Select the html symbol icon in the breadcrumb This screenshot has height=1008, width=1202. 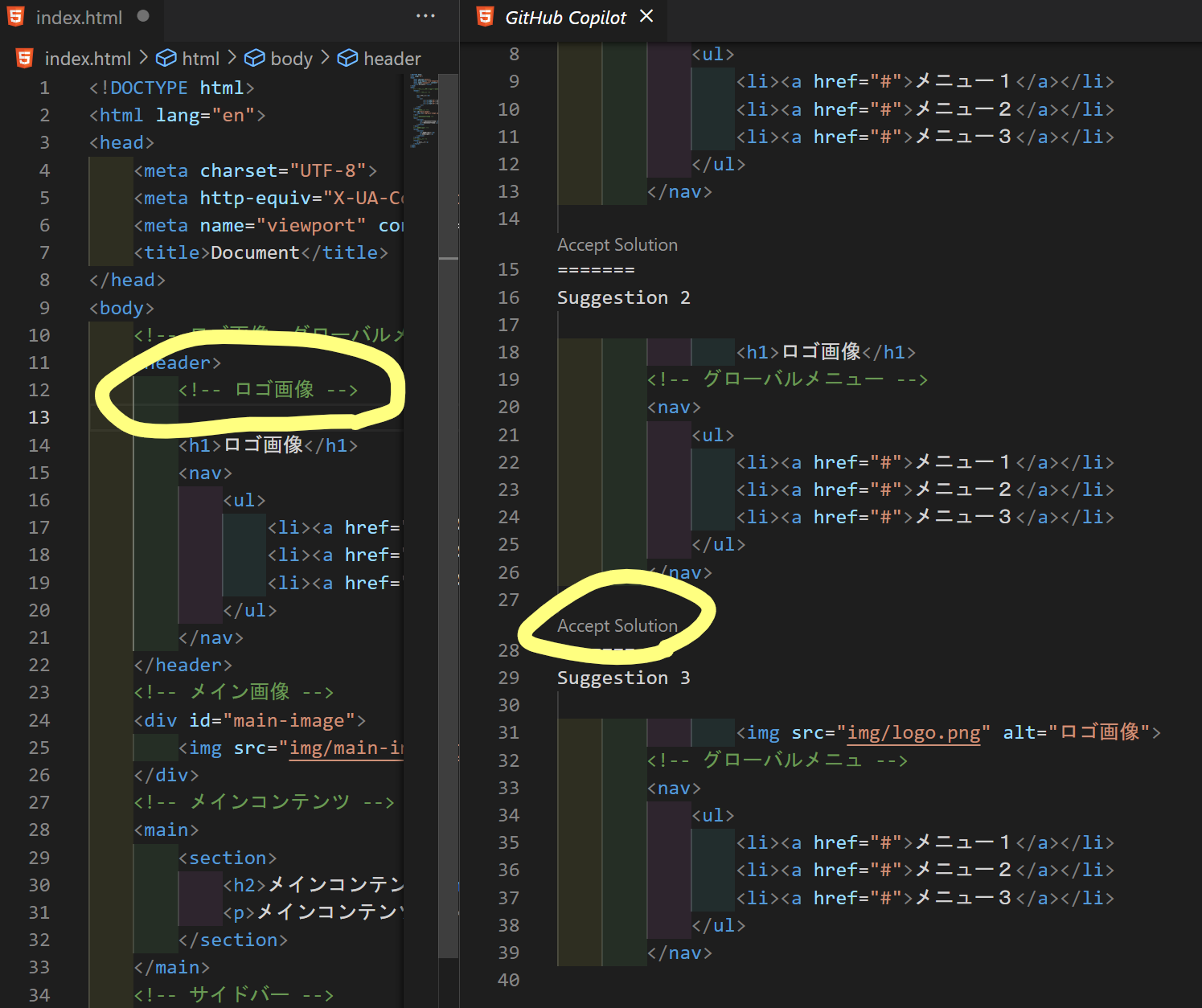click(166, 57)
